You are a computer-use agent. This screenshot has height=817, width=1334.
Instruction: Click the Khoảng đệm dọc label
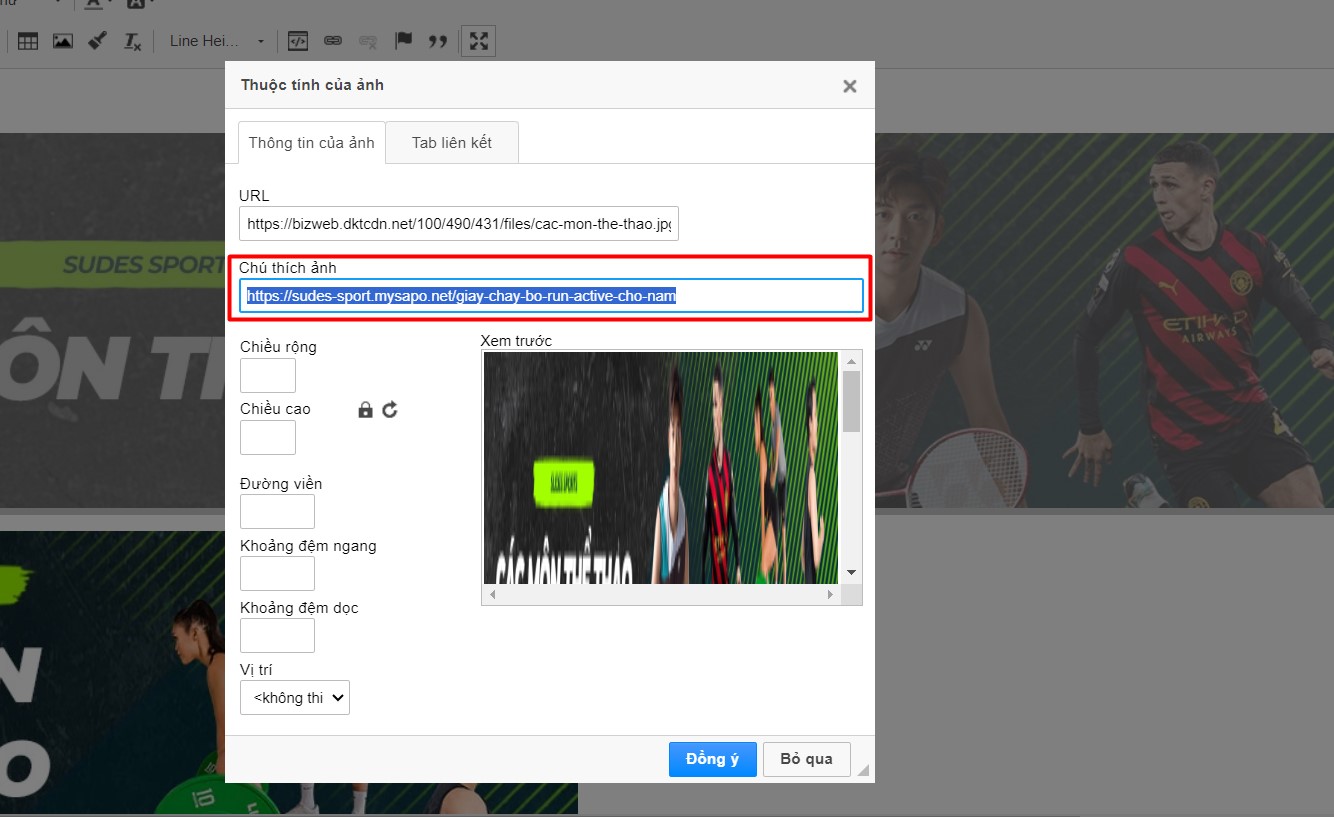click(x=299, y=608)
